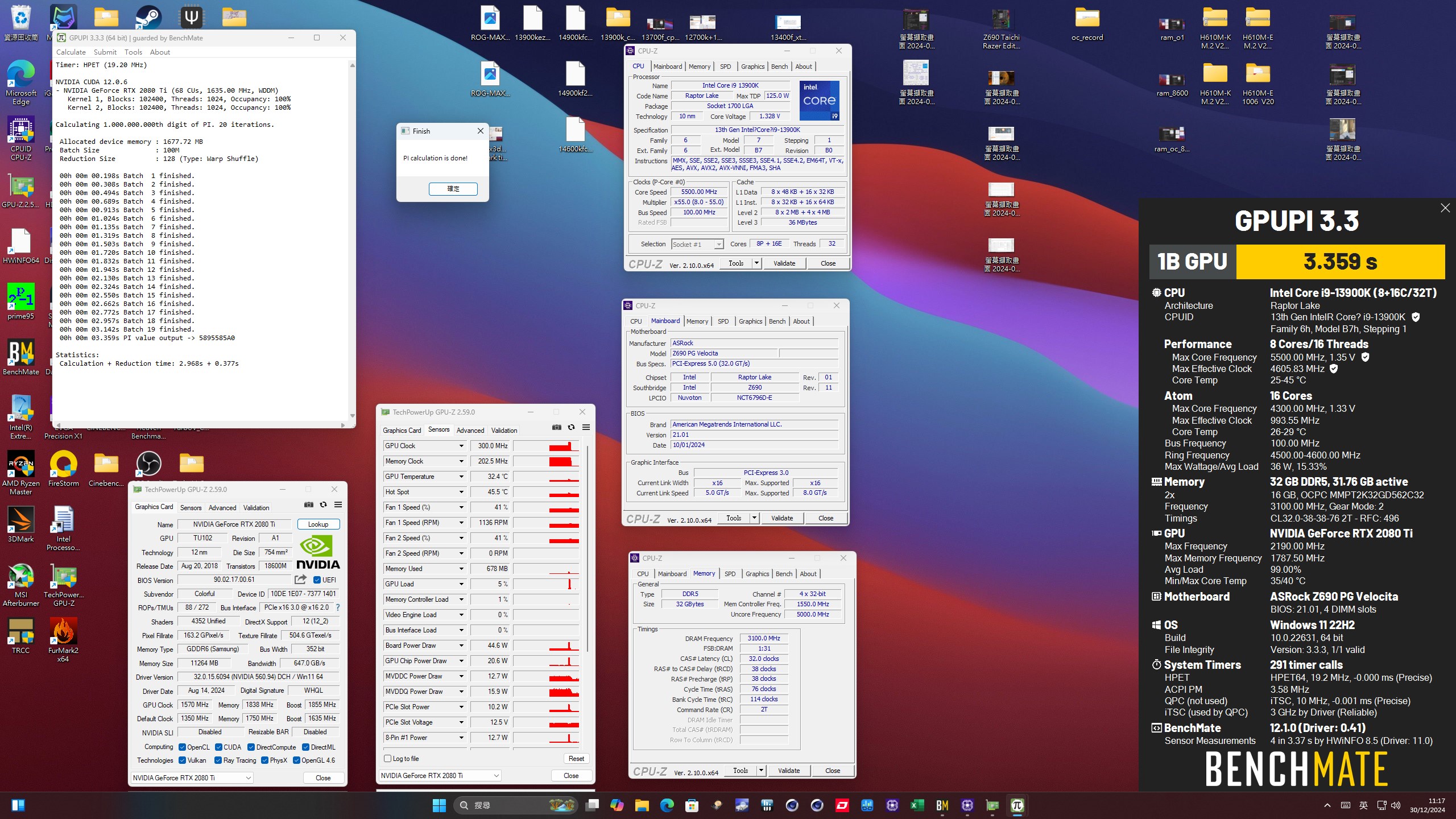Click Validate in the top CPU-Z window
This screenshot has height=819, width=1456.
784,263
